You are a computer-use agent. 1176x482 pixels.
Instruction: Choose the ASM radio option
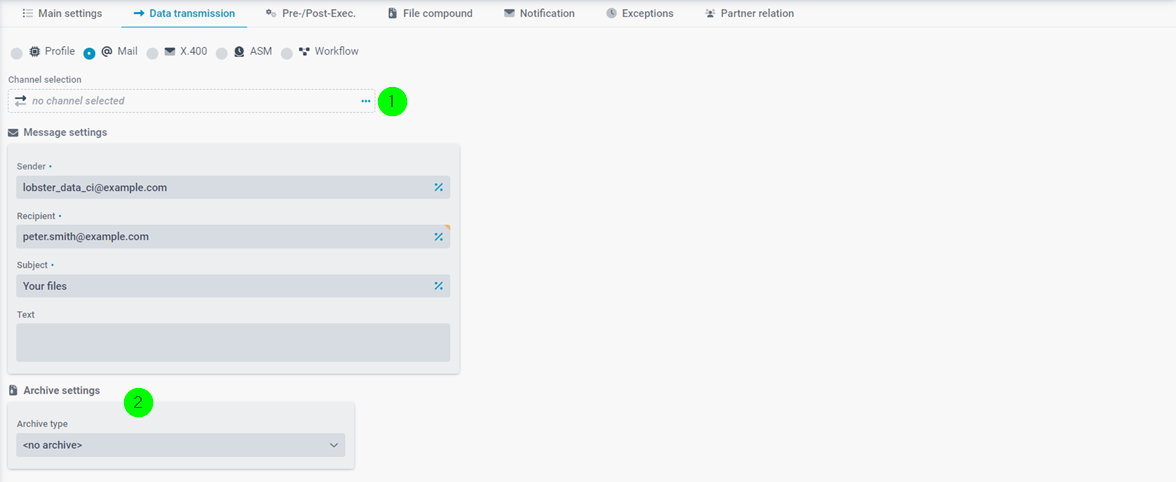click(221, 53)
